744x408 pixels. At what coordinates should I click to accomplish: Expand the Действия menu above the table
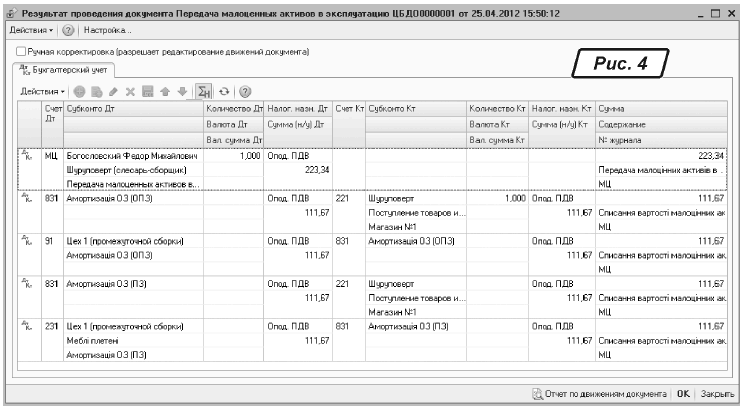[x=44, y=90]
